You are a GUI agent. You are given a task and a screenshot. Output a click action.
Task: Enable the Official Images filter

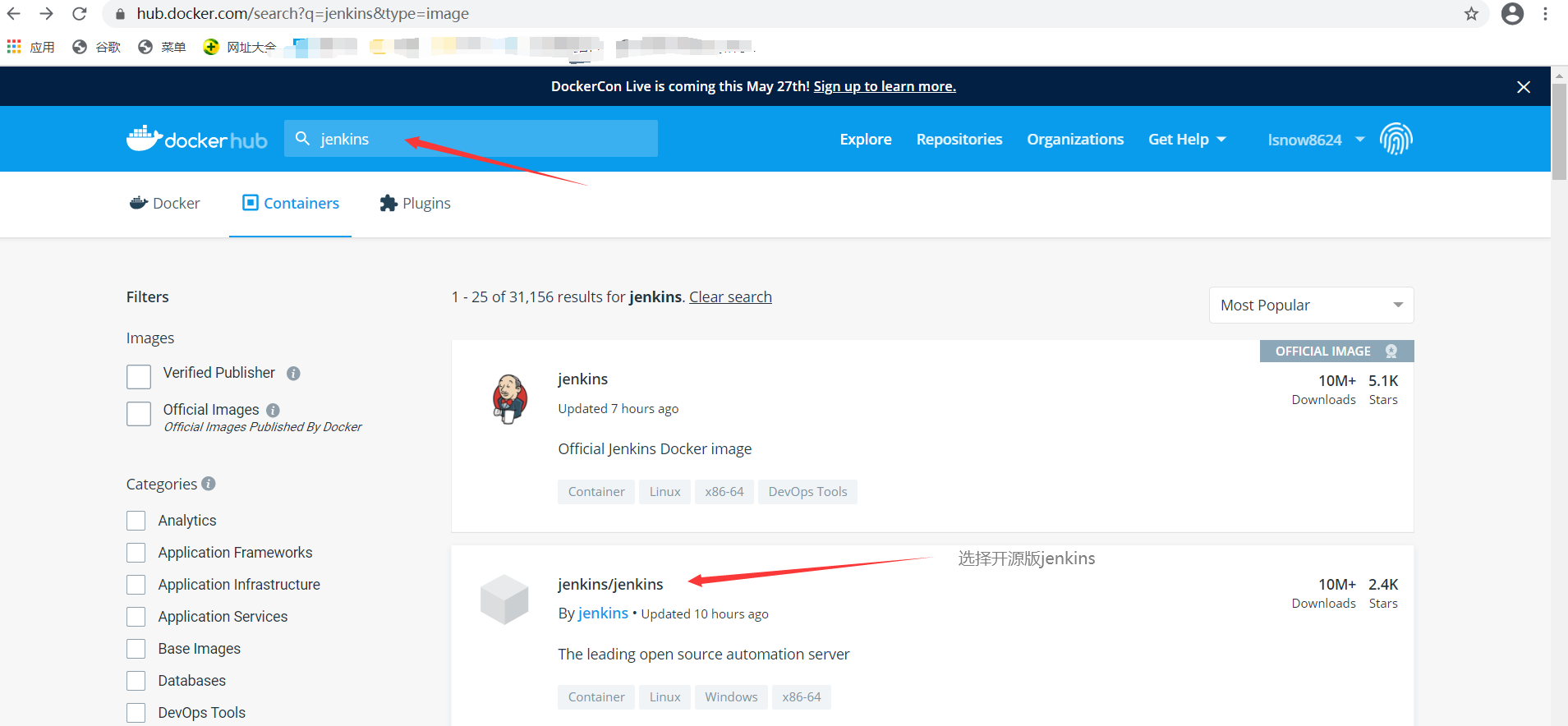[x=139, y=414]
